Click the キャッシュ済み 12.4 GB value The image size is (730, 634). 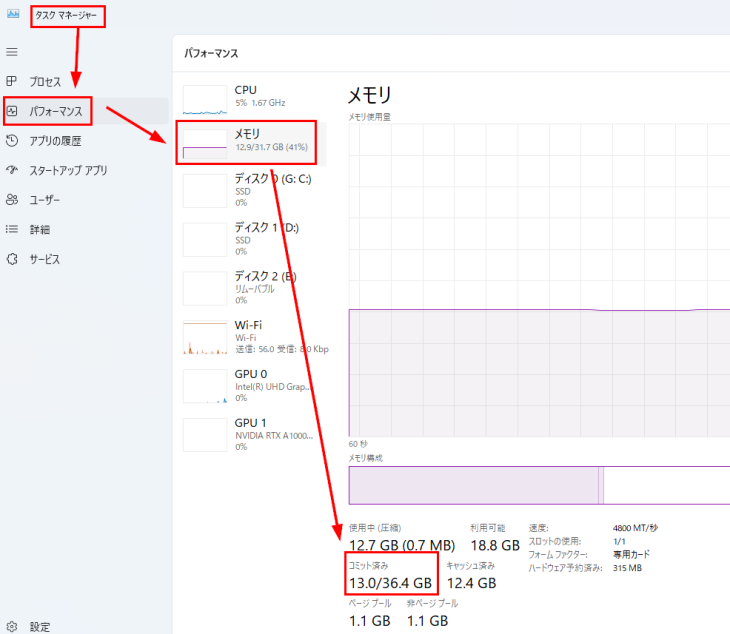[x=472, y=583]
